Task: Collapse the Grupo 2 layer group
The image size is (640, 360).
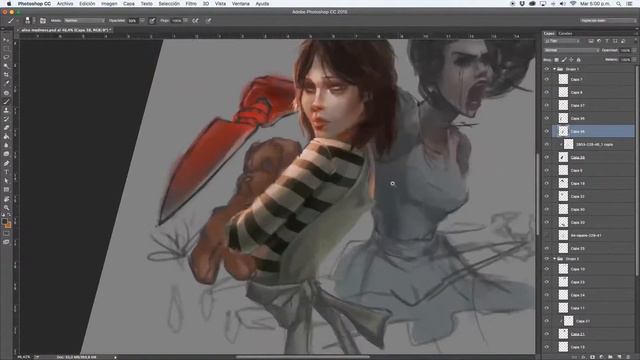Action: 554,259
